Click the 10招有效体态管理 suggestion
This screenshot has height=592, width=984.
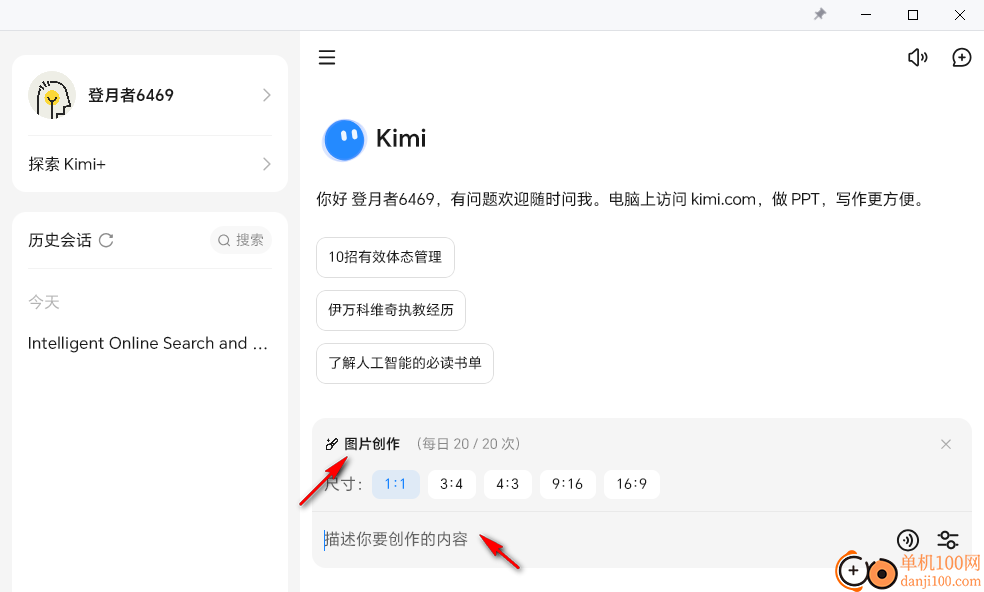pos(385,257)
